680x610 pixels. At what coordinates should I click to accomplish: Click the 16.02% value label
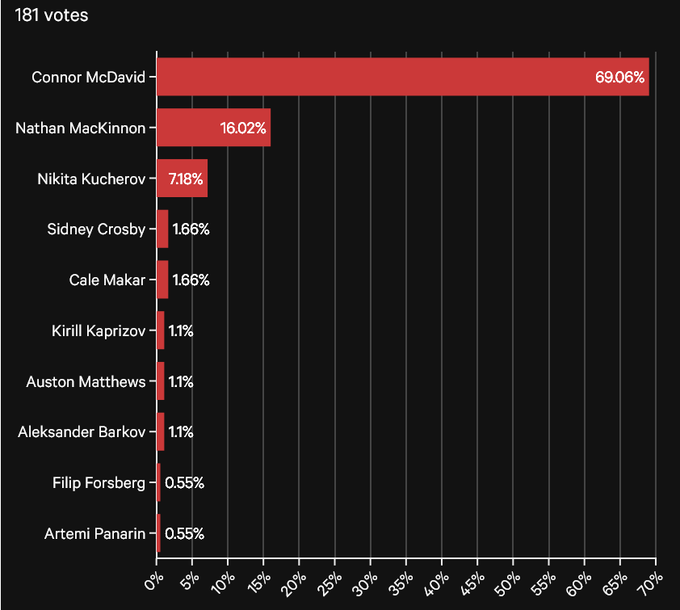242,128
